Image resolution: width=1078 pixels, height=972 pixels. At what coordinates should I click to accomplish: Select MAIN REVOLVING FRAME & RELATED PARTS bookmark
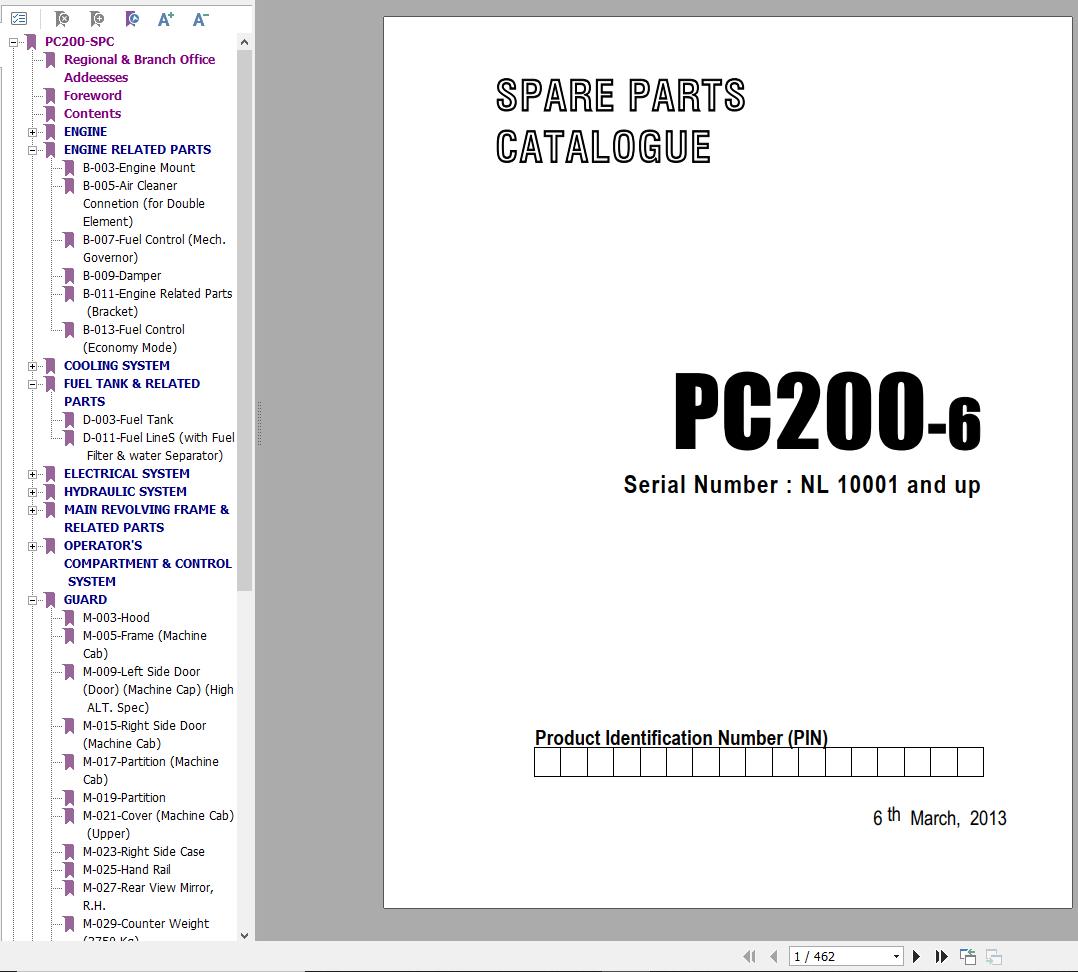pos(146,518)
